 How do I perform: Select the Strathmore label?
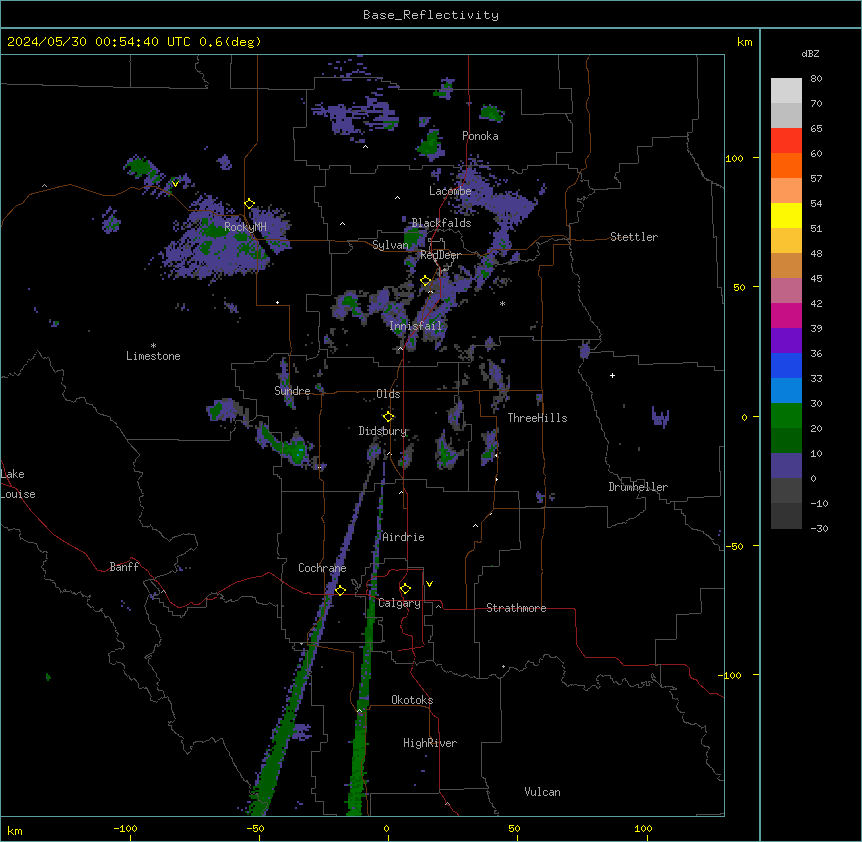[x=516, y=608]
